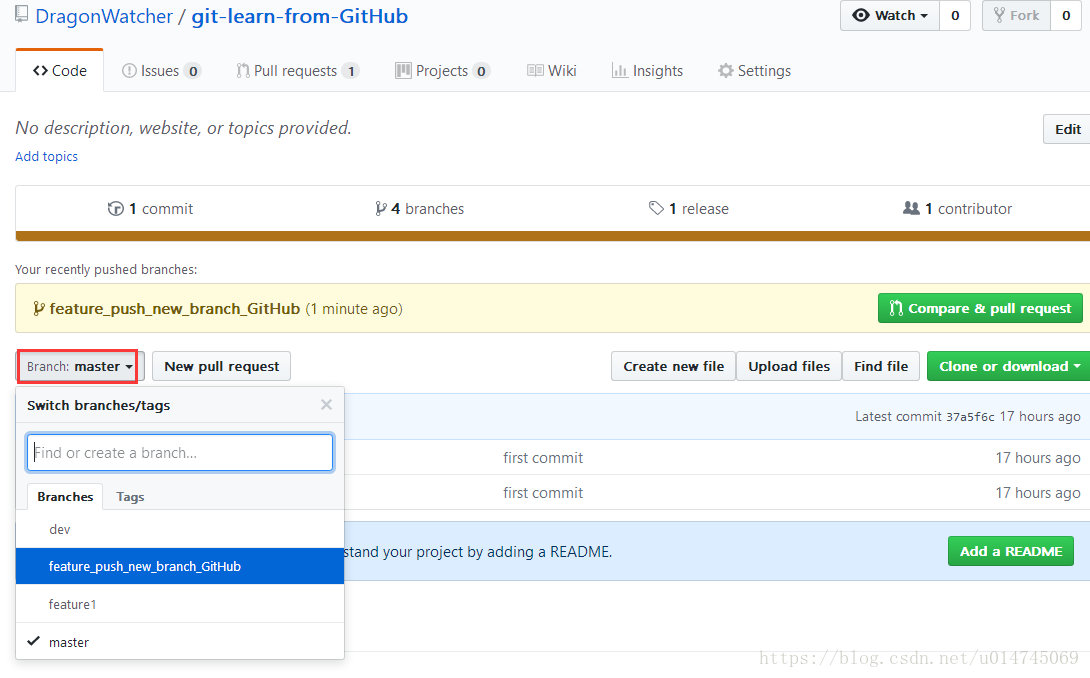Click the Create new file button
The width and height of the screenshot is (1090, 678).
click(x=673, y=366)
